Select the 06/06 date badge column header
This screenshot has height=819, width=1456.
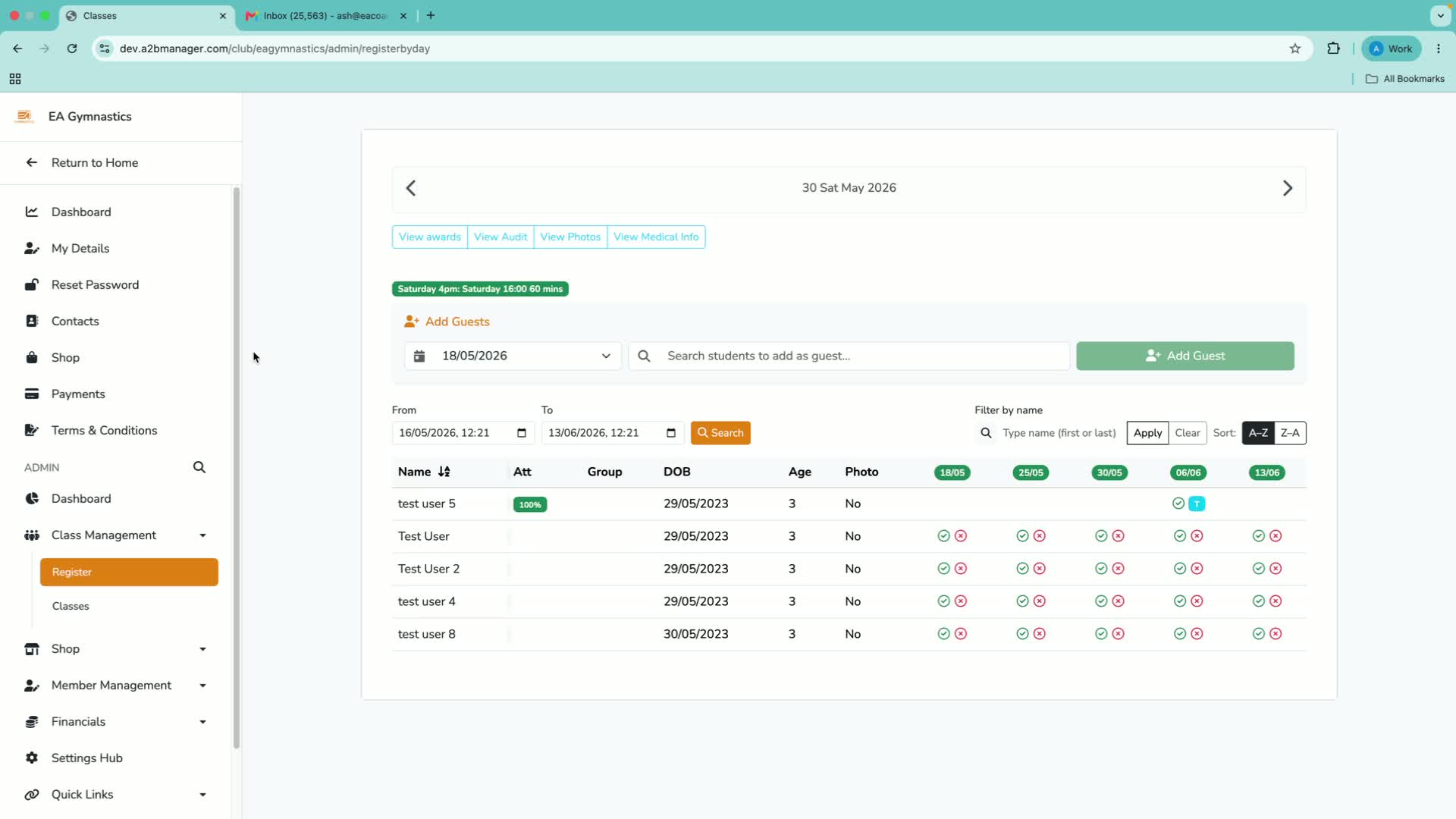click(x=1188, y=472)
